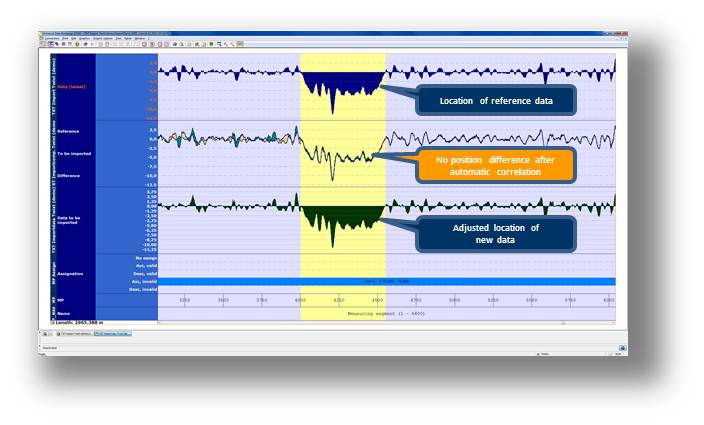Click the first icon in the top toolbar
The height and width of the screenshot is (425, 704).
(42, 44)
